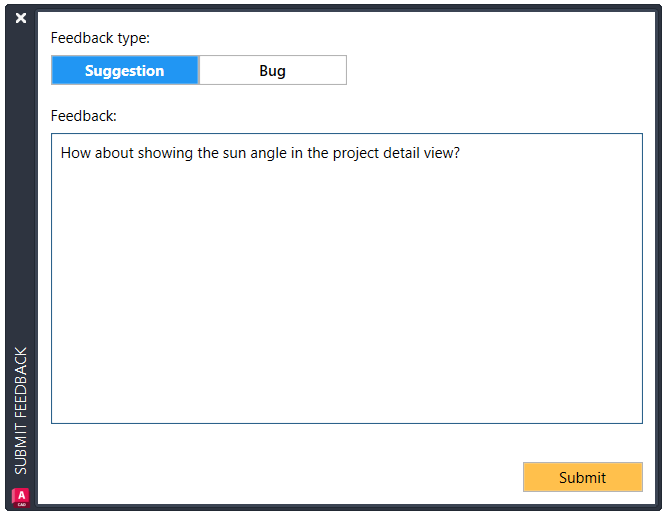Click the "Feedback type:" label

100,38
